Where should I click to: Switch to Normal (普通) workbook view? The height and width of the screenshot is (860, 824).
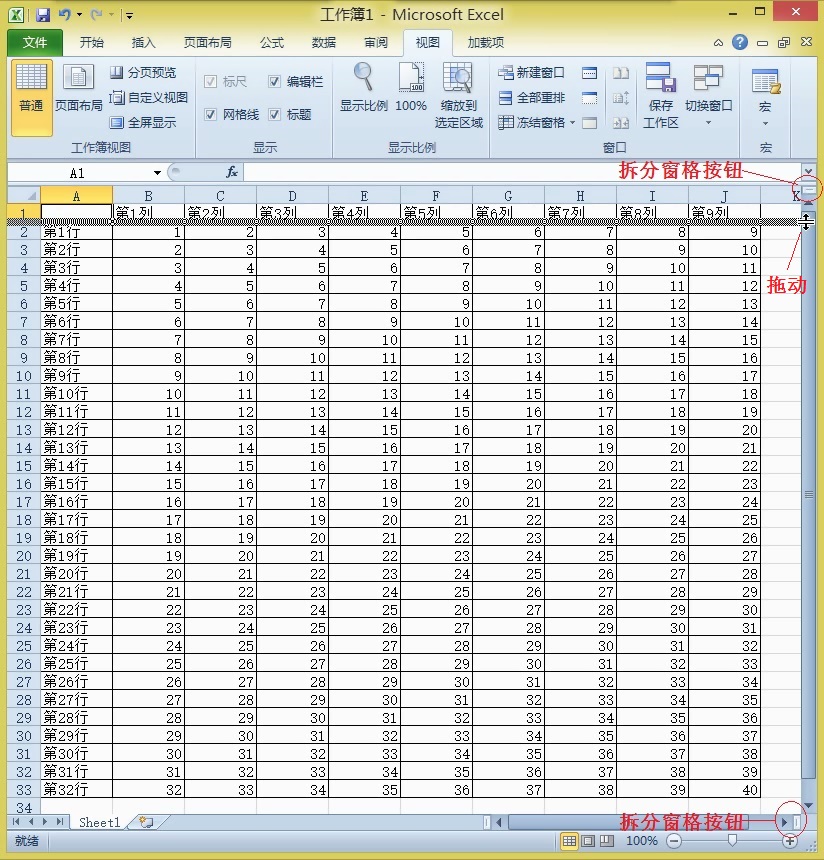point(31,98)
